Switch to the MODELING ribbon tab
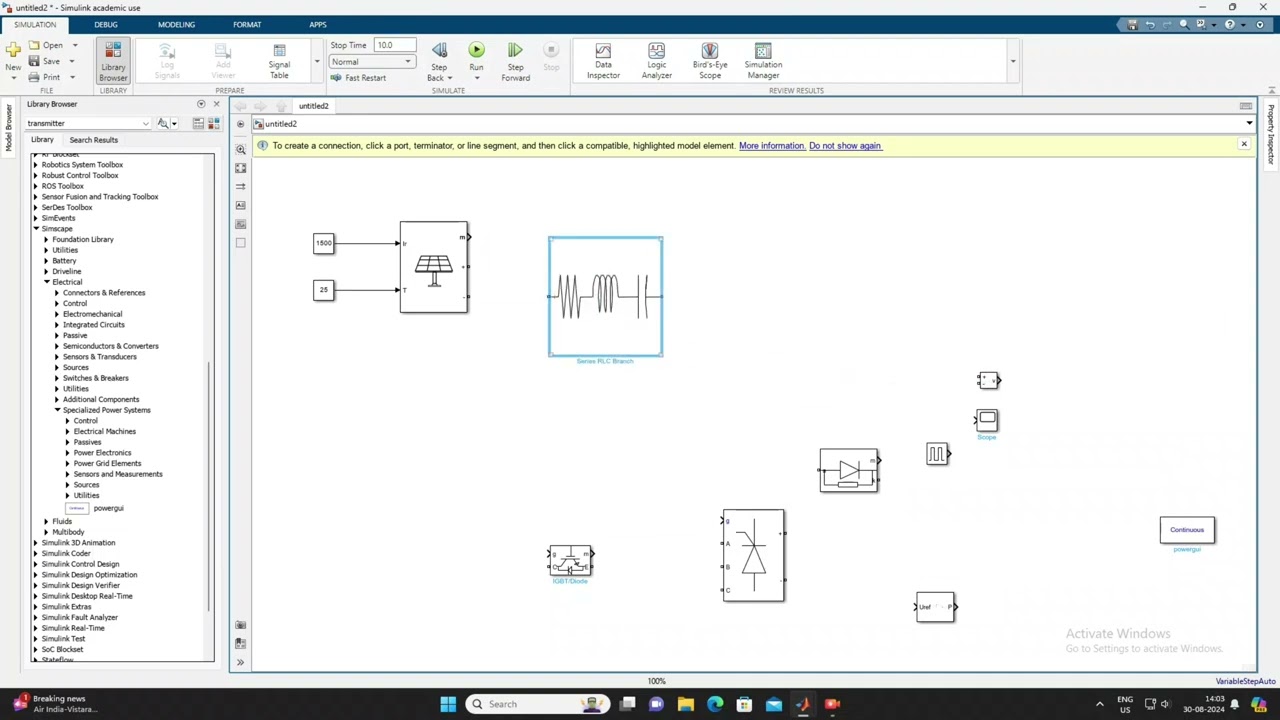Screen dimensions: 1280x720 176,24
